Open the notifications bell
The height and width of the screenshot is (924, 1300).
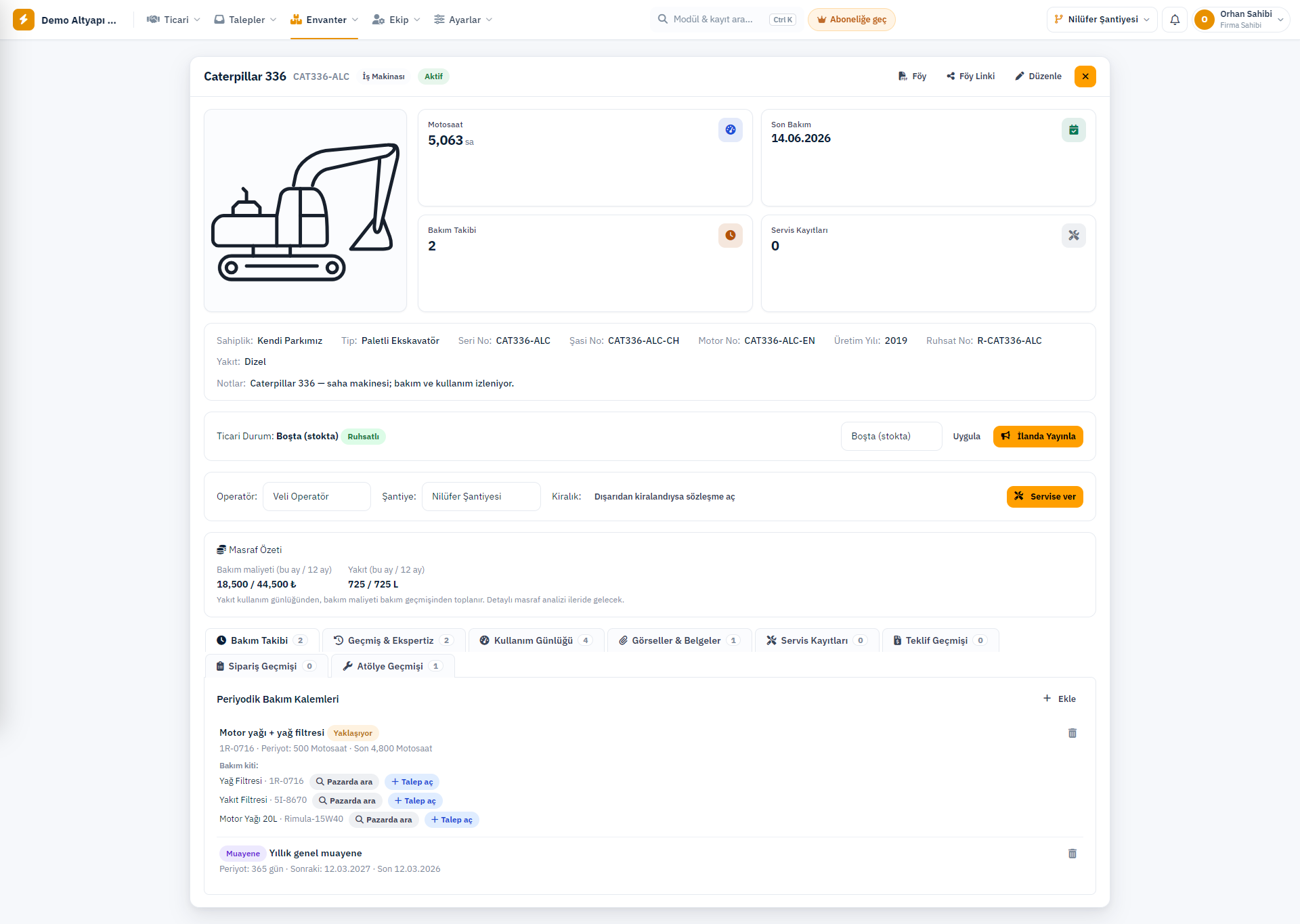(1175, 20)
